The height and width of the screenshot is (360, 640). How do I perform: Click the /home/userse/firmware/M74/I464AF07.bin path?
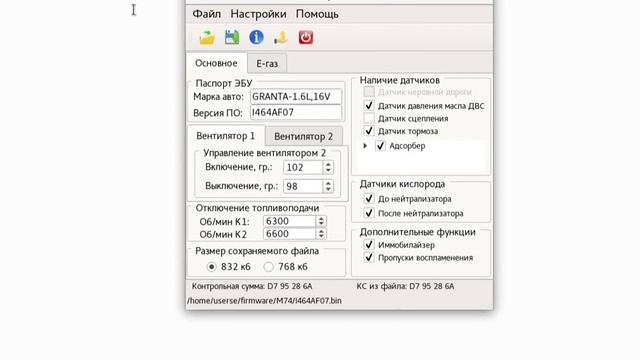tap(264, 301)
